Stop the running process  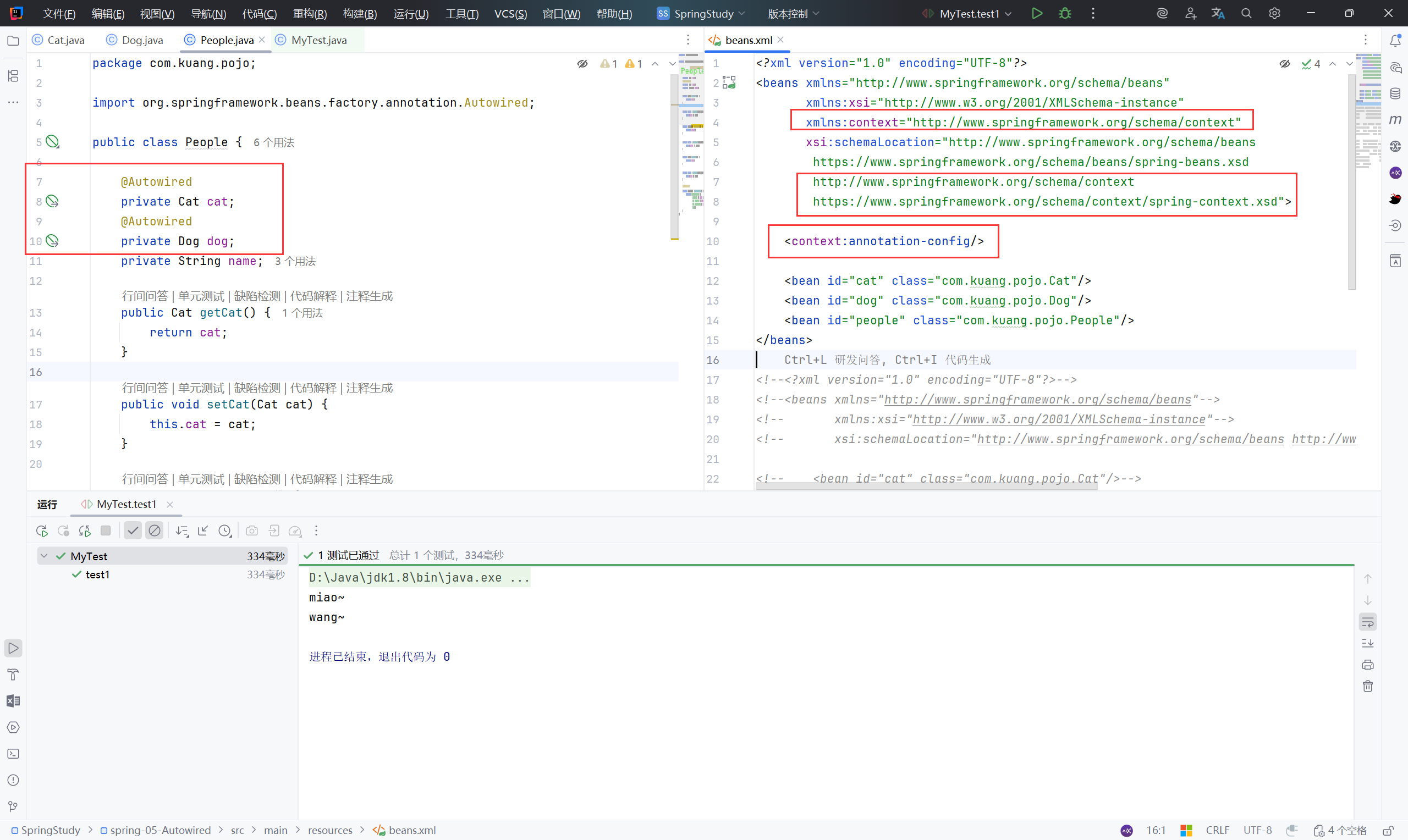click(105, 531)
